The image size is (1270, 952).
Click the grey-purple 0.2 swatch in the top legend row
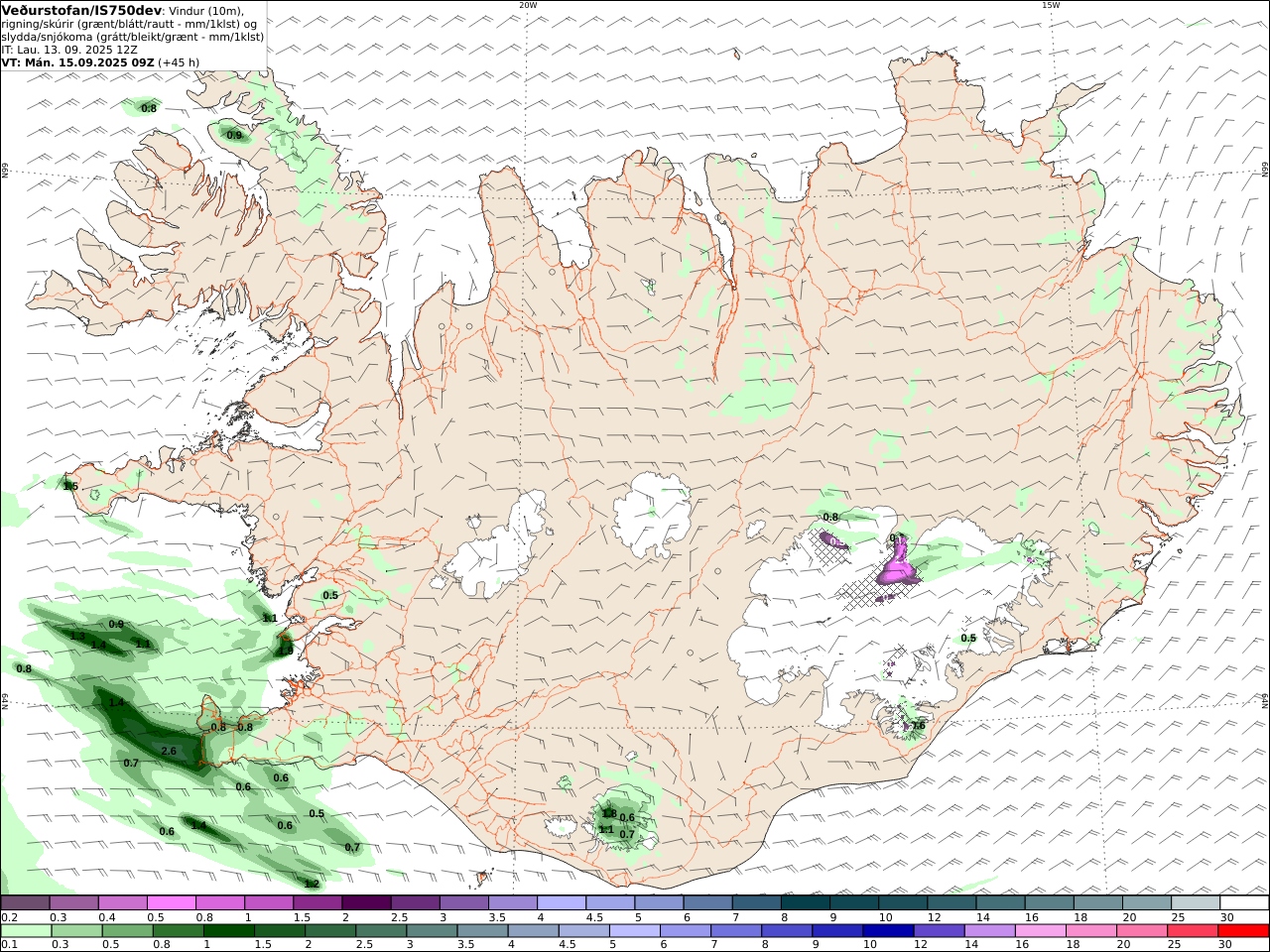coord(26,903)
